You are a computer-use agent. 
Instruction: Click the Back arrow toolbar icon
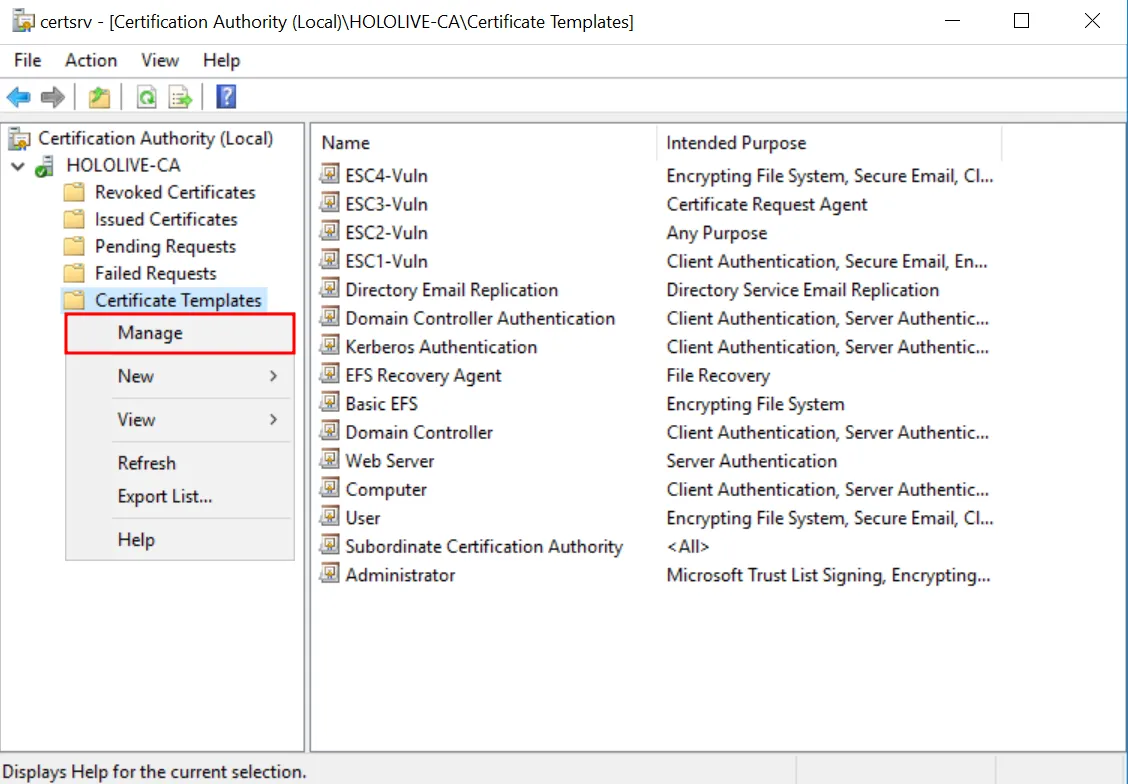[19, 97]
